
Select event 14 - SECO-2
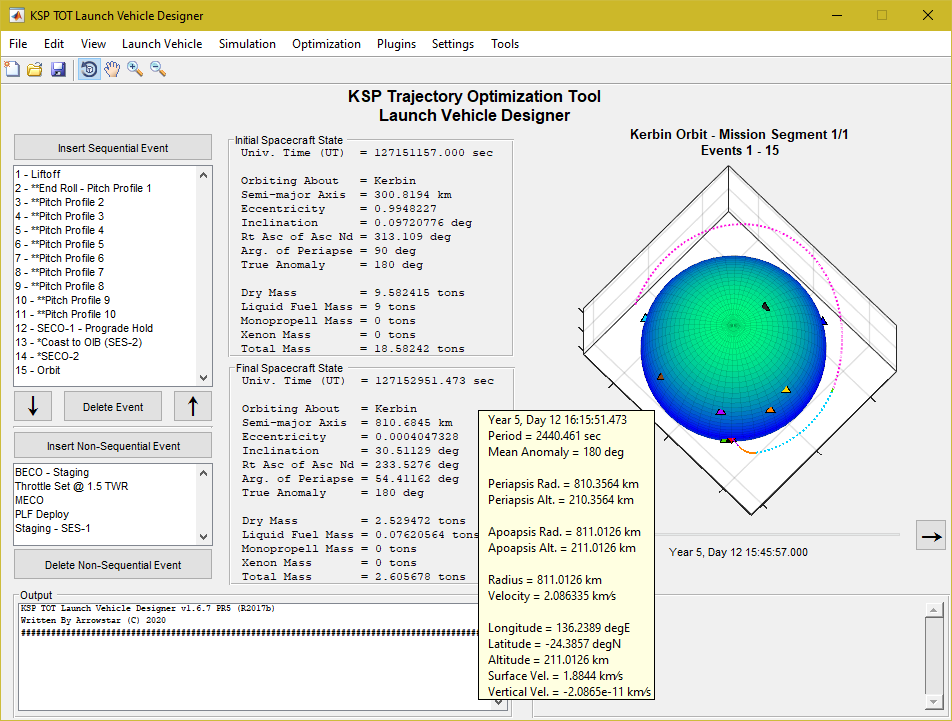point(105,356)
